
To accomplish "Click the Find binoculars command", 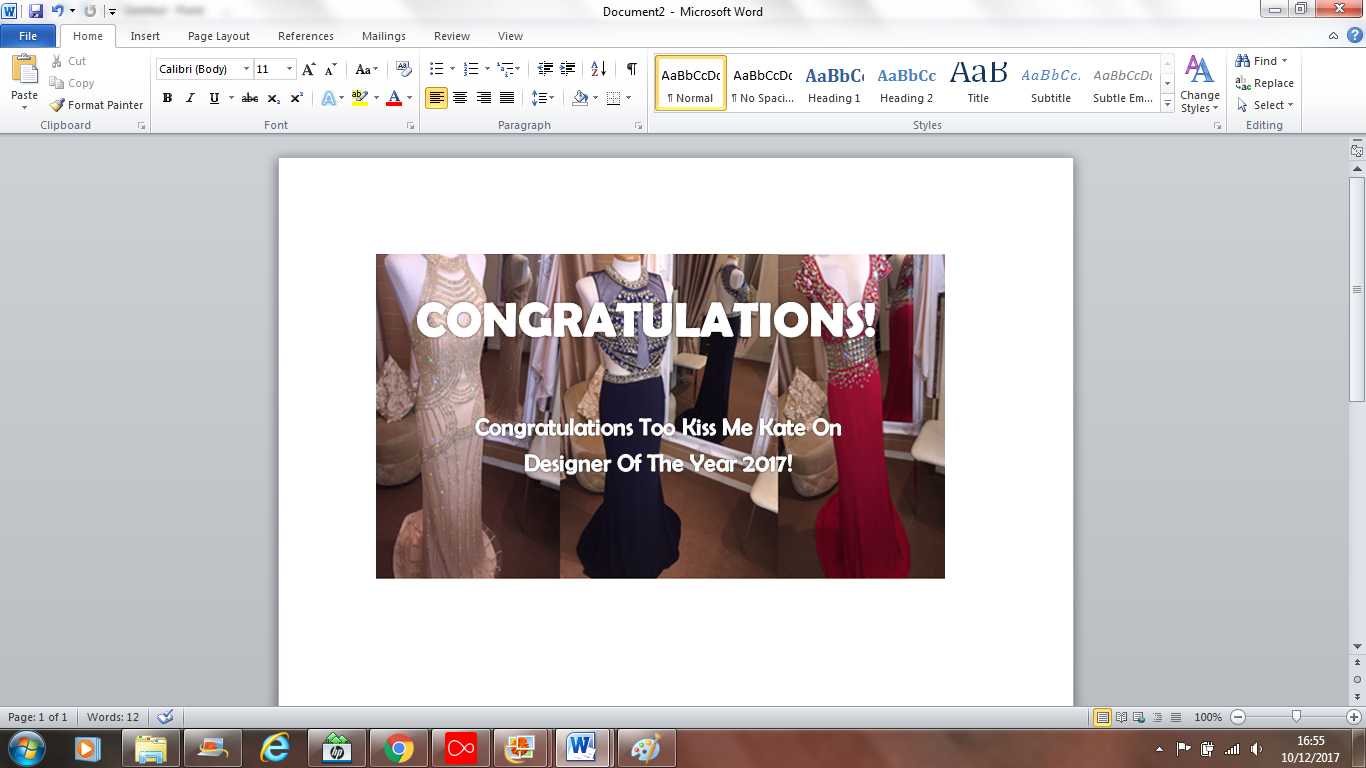I will pos(1256,61).
